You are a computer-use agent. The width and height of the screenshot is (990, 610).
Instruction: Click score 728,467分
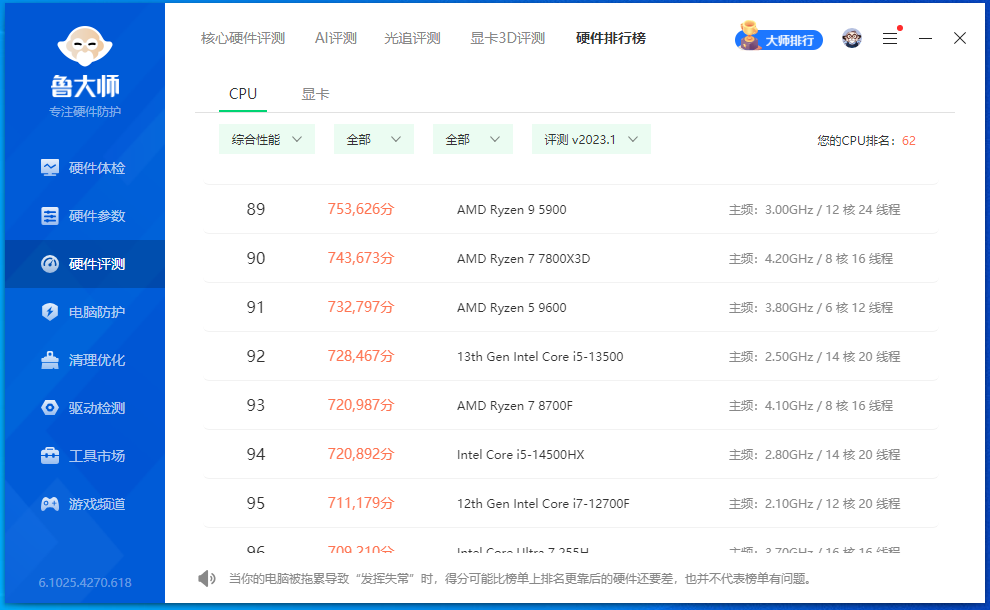pos(361,356)
